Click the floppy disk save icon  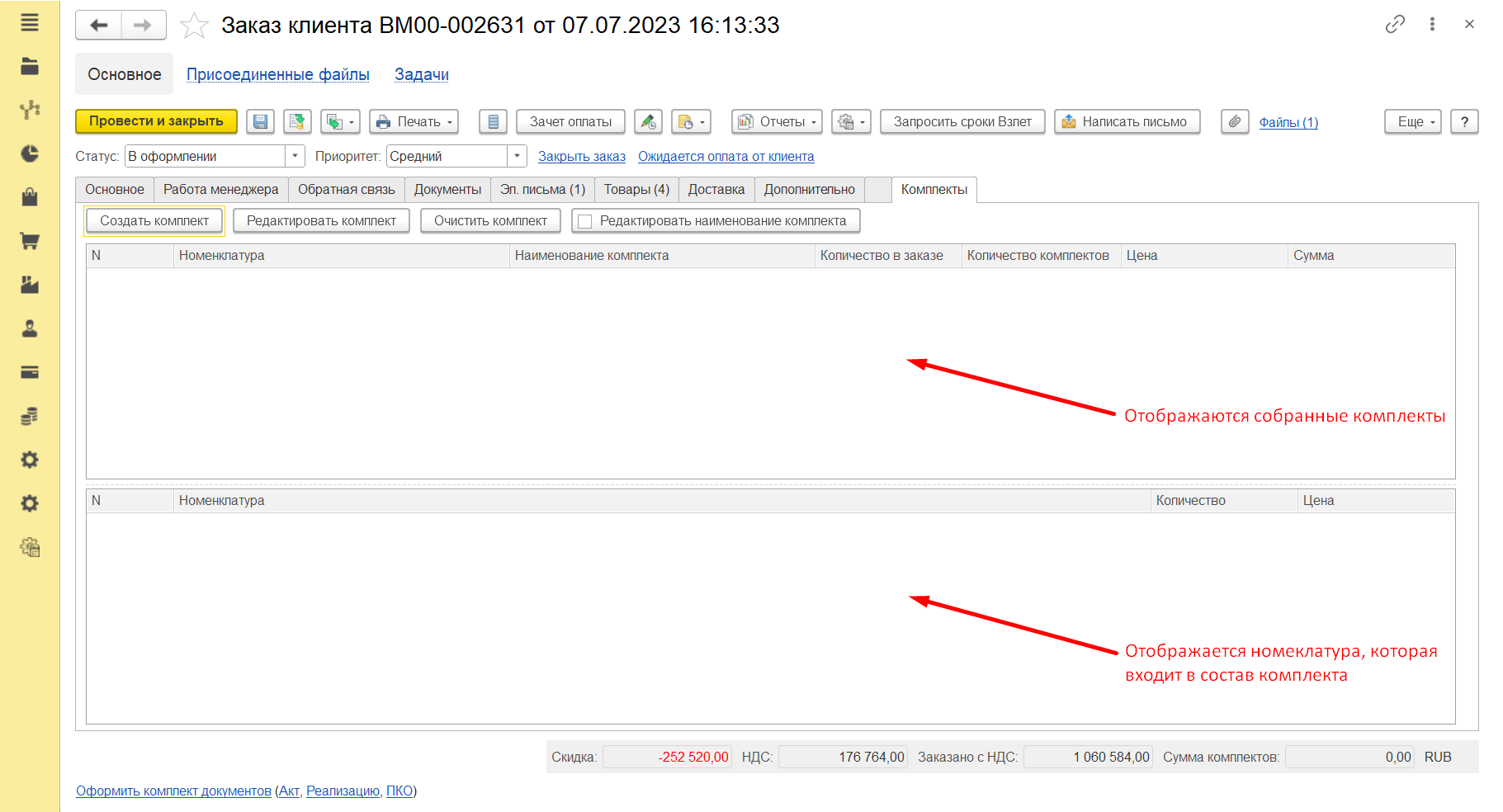(x=260, y=122)
